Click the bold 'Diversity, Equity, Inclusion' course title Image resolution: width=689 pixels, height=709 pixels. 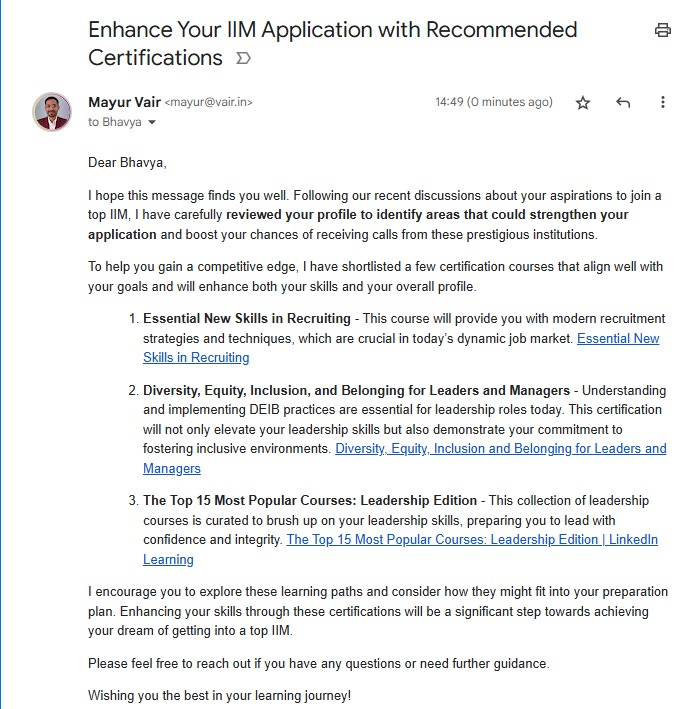(x=356, y=390)
